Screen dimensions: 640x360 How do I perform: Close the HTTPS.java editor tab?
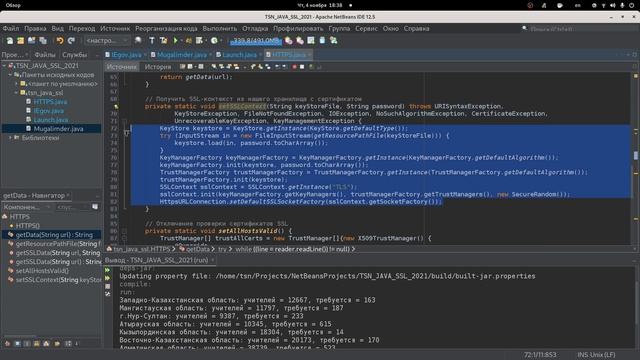pos(309,55)
